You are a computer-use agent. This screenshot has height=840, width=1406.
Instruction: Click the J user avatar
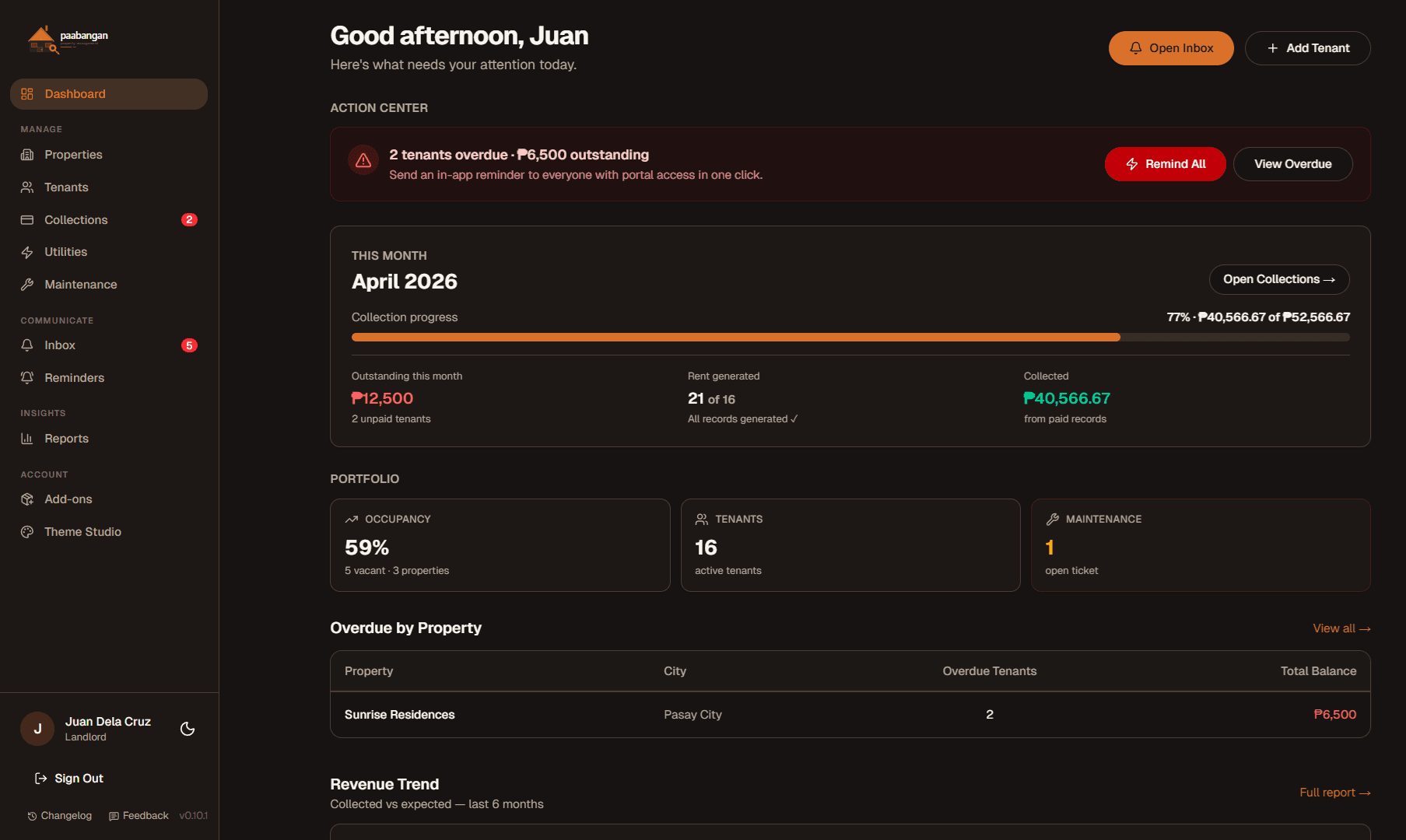tap(37, 729)
